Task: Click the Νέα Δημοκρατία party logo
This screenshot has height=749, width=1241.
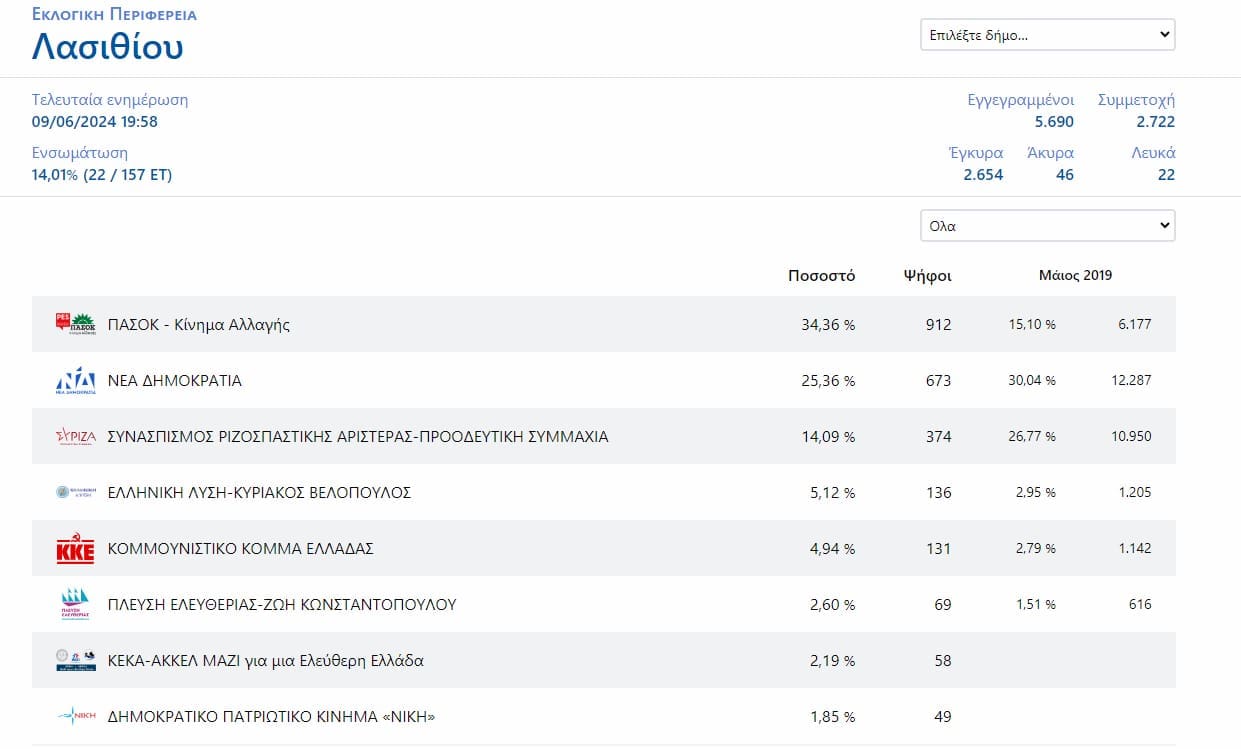Action: (75, 381)
